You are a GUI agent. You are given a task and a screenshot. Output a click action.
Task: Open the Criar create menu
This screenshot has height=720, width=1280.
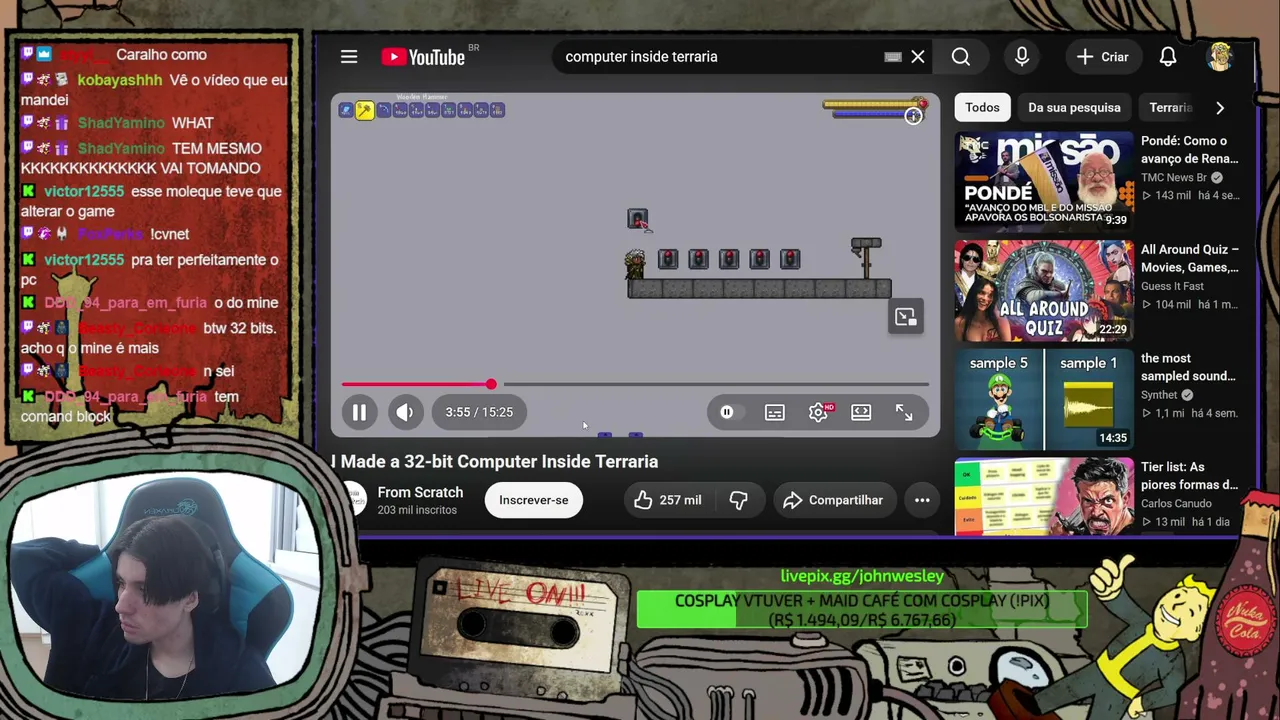point(1103,57)
